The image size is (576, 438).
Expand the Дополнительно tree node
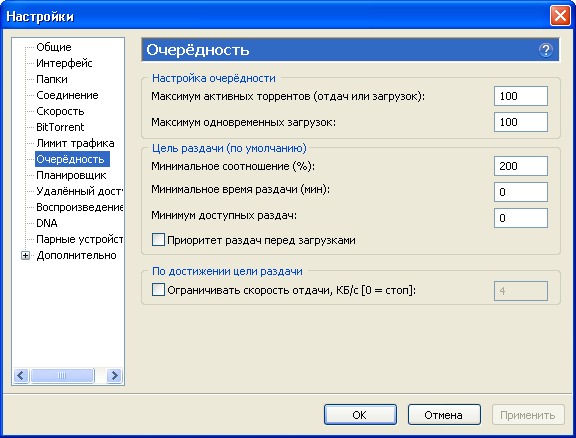pos(25,255)
